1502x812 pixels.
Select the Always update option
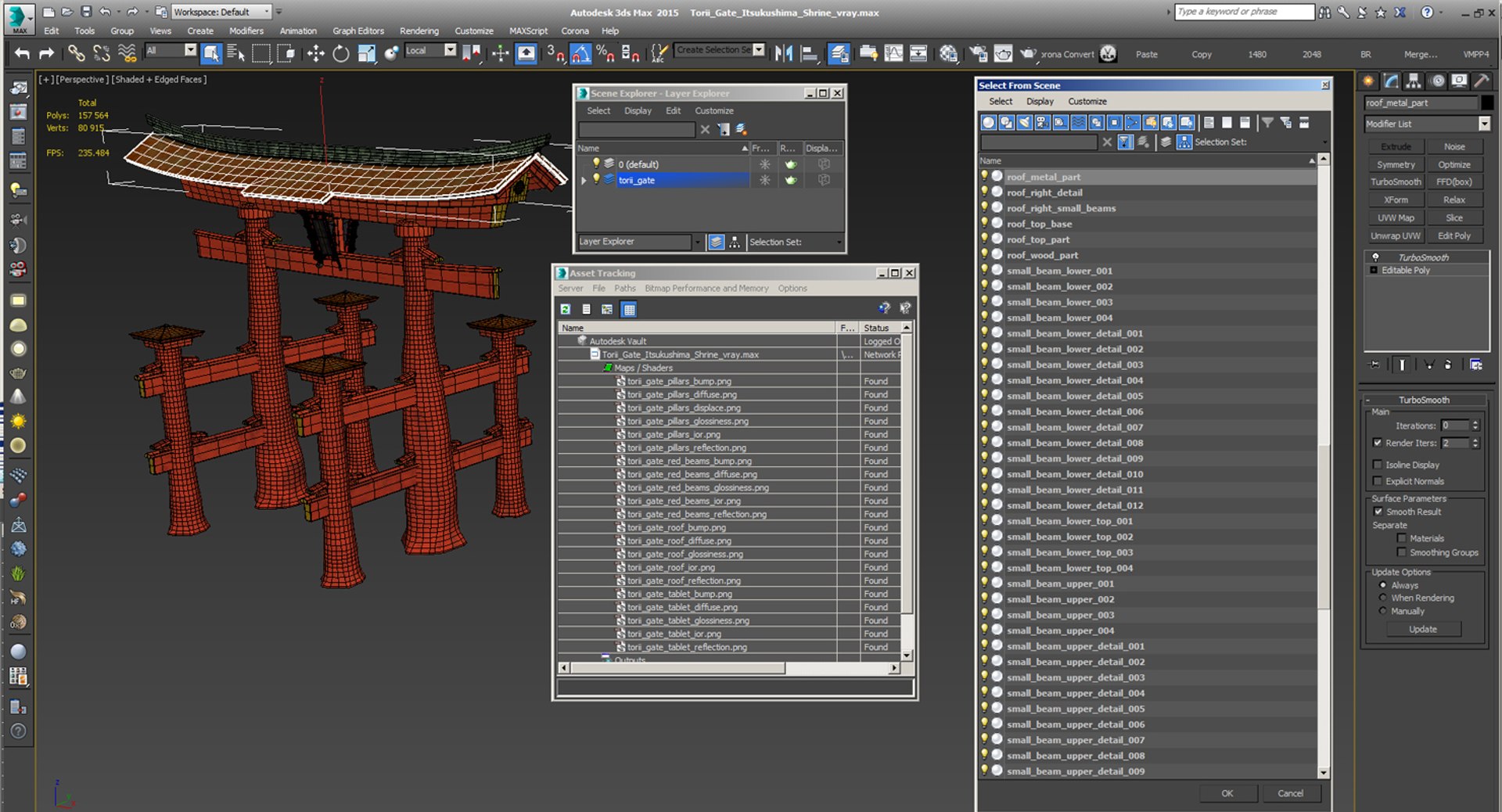[x=1382, y=585]
